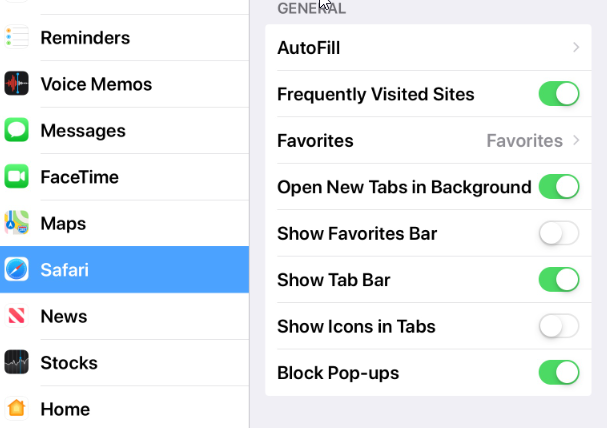Disable Frequently Visited Sites switch
The width and height of the screenshot is (608, 428).
[559, 95]
